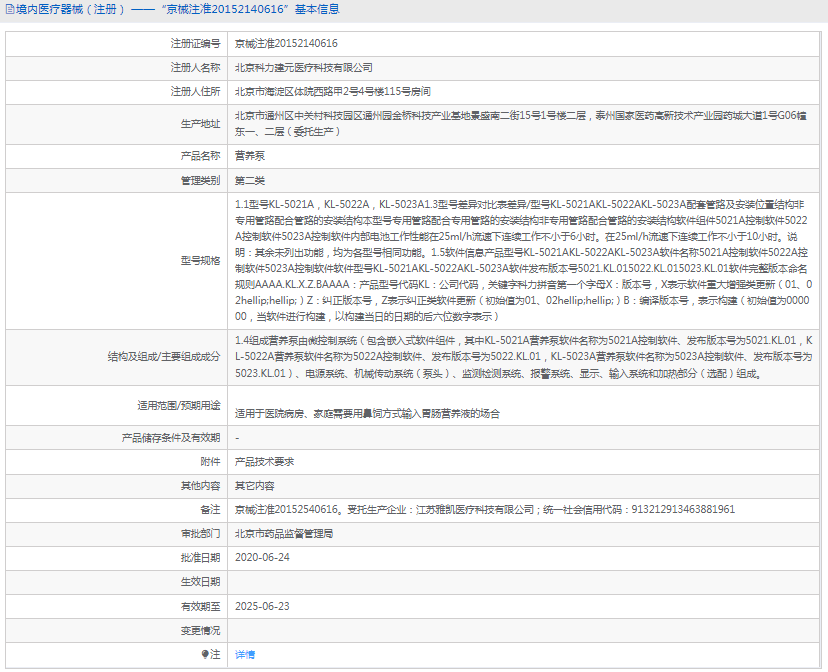Click the 审批部门 label
Screen dimensions: 828x672
click(201, 534)
